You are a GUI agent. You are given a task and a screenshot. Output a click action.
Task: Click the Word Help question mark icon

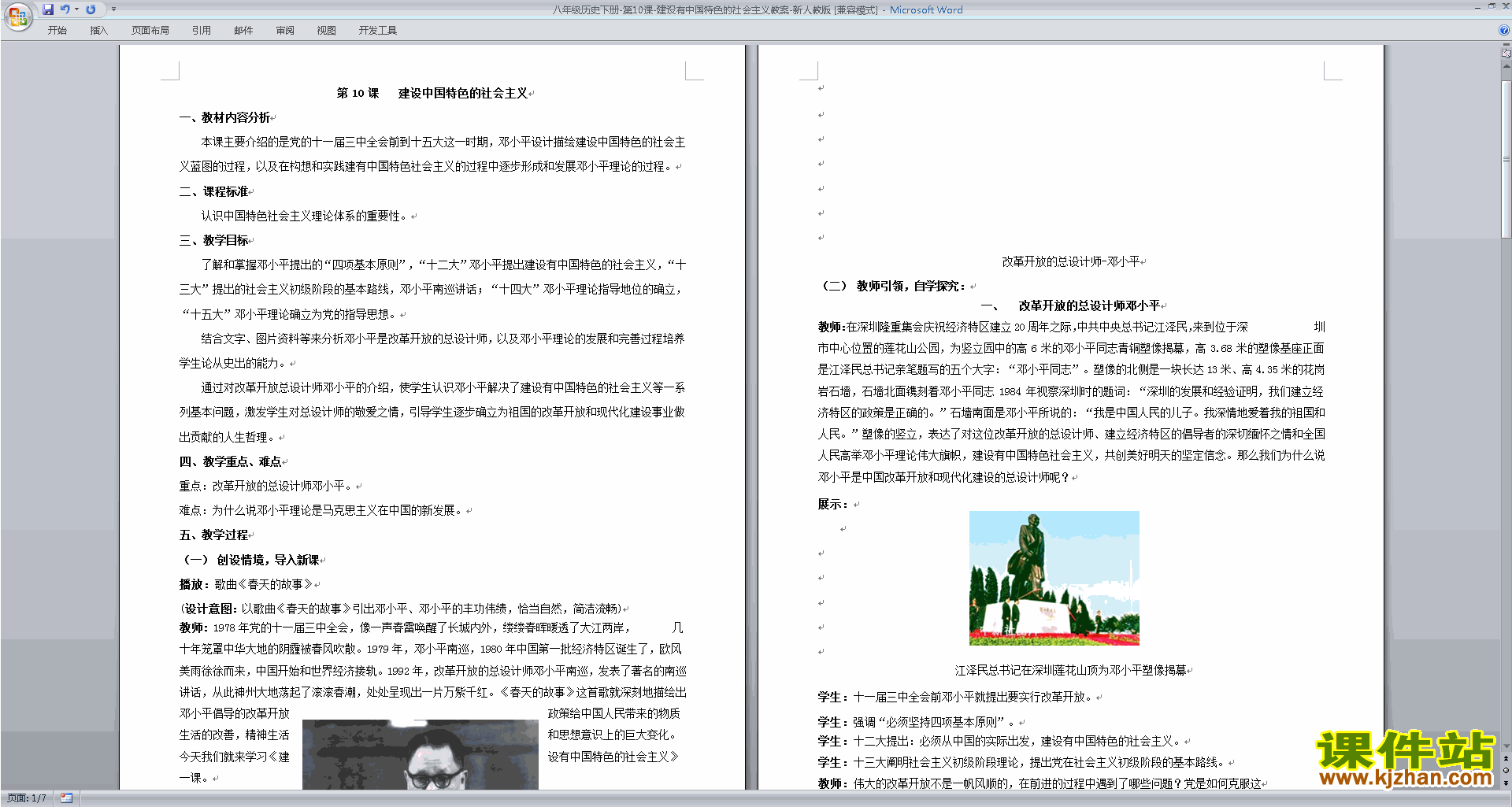(x=1504, y=31)
